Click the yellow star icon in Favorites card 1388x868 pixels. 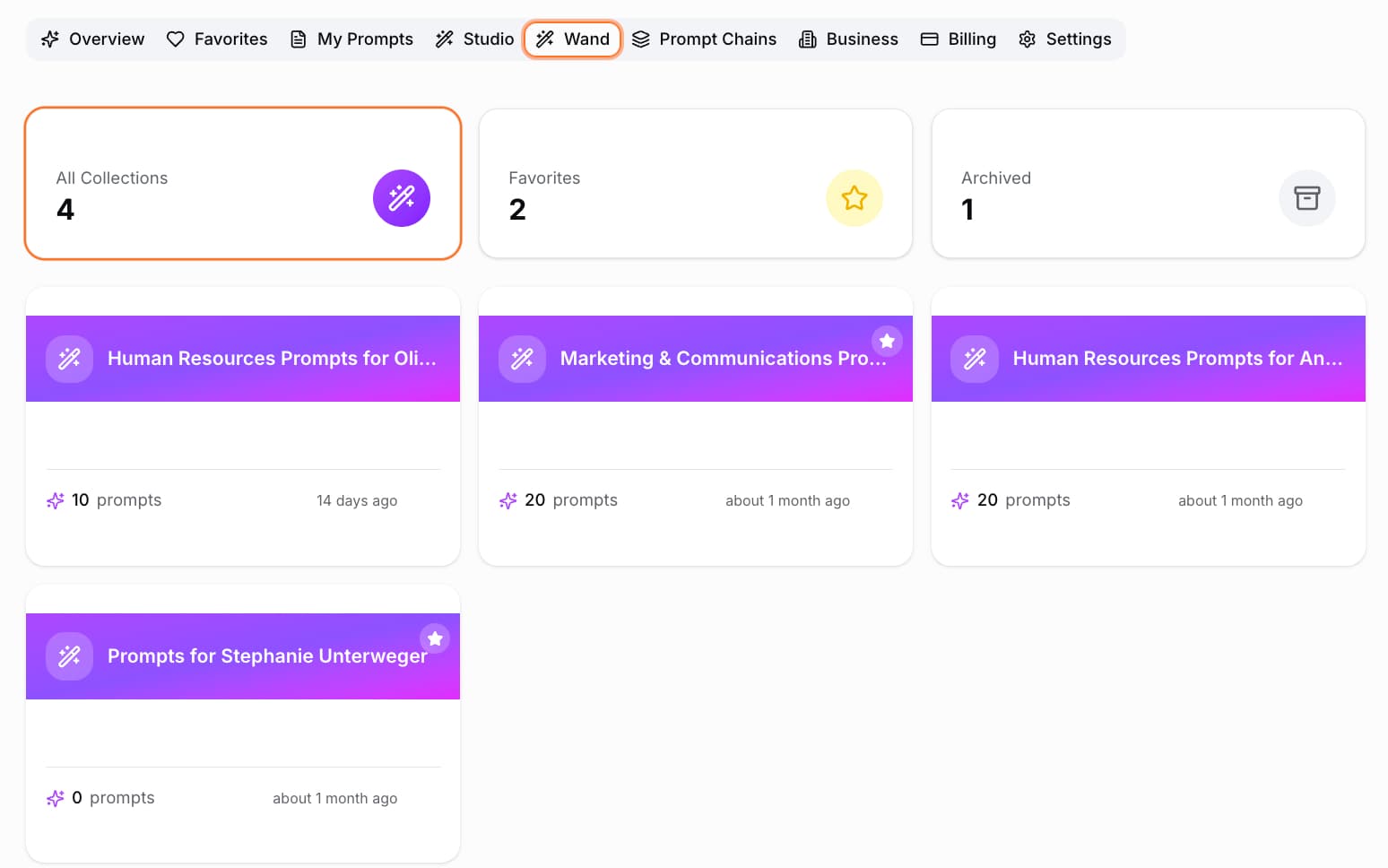click(x=854, y=198)
